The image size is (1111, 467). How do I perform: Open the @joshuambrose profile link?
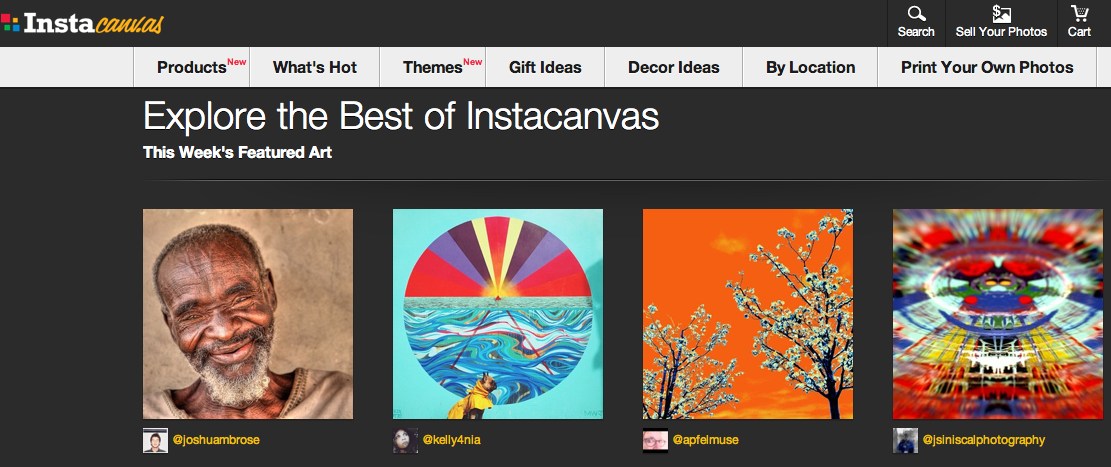click(x=216, y=440)
